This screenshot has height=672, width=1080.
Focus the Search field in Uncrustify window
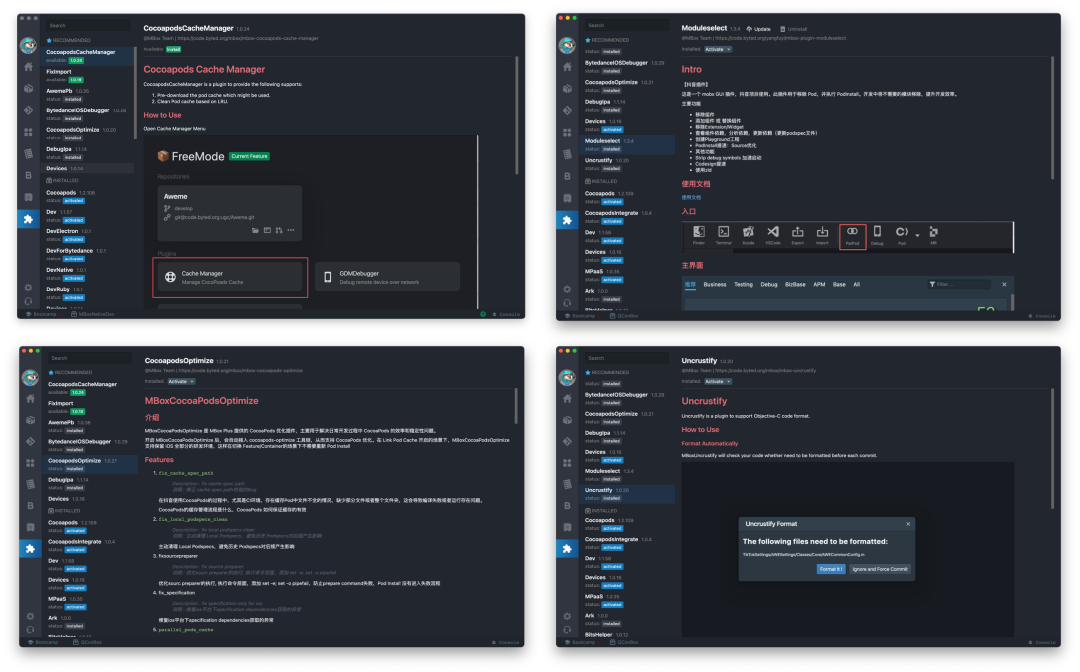click(626, 358)
